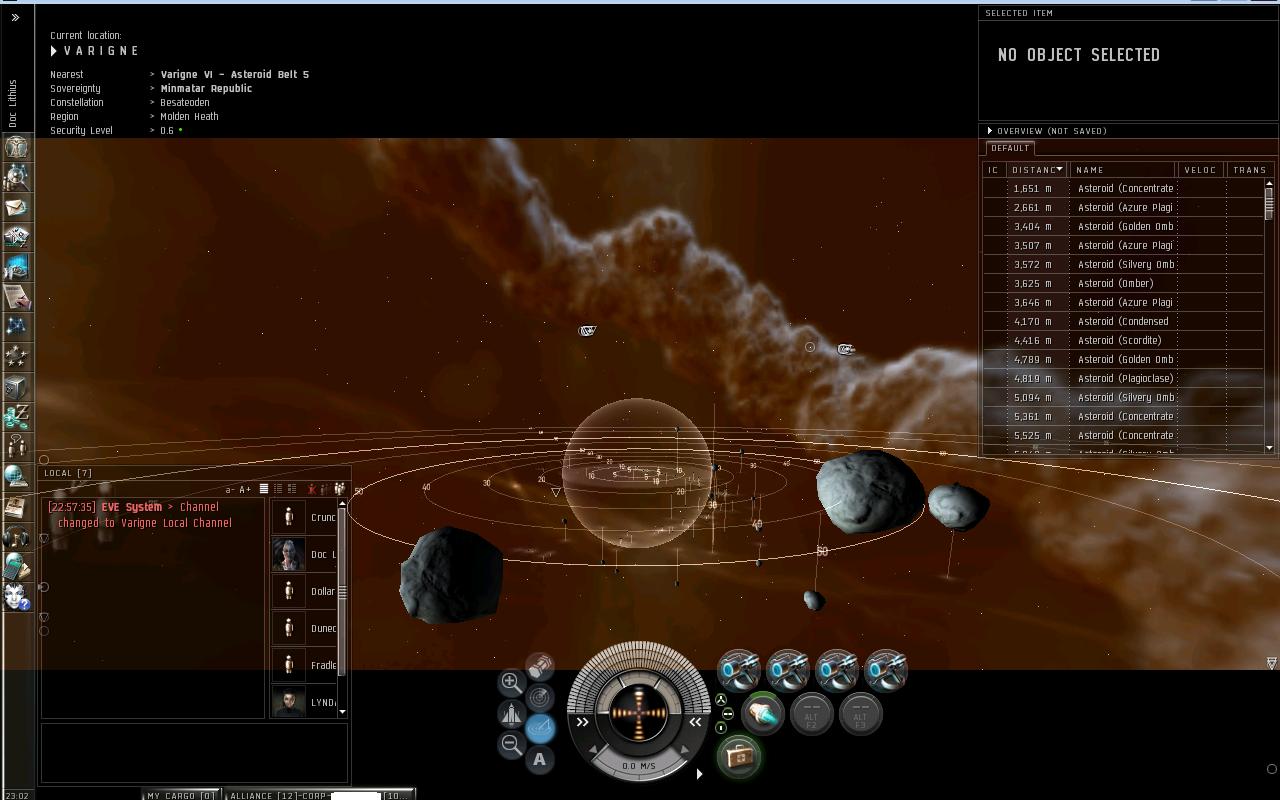The width and height of the screenshot is (1280, 800).
Task: Click the rocket ship icon on HUD
Action: (x=511, y=714)
